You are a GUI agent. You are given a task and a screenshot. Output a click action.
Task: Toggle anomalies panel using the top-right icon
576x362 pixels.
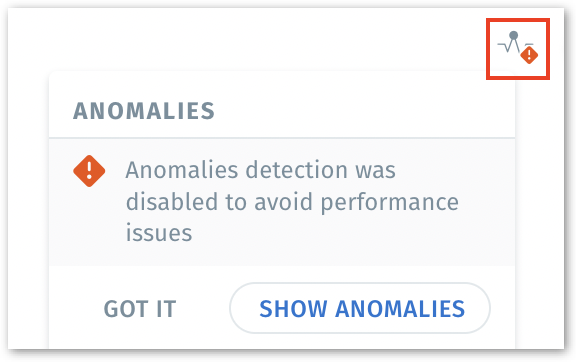[x=518, y=49]
